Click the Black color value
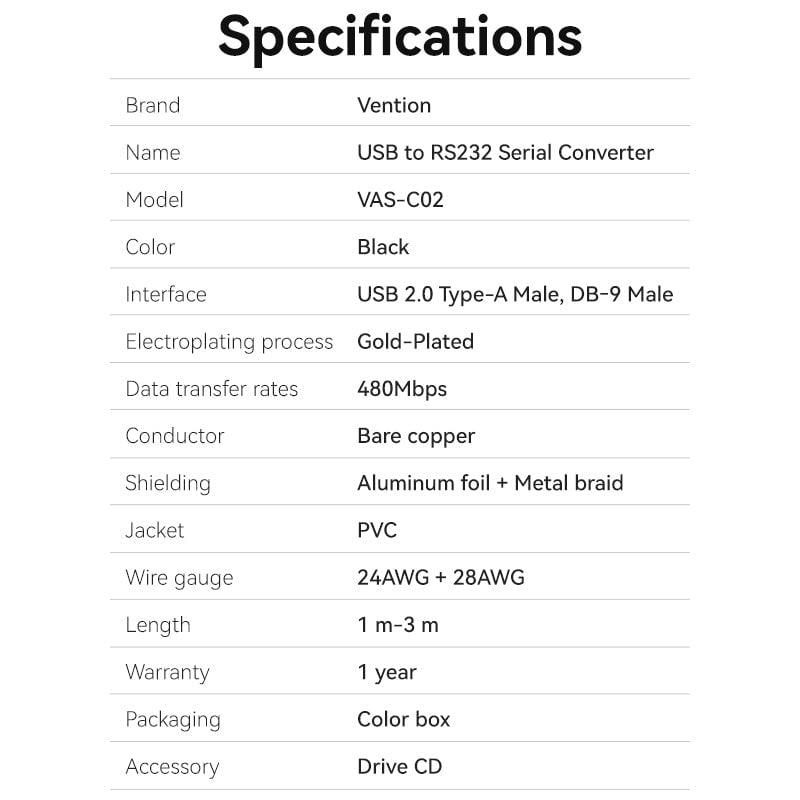 383,247
